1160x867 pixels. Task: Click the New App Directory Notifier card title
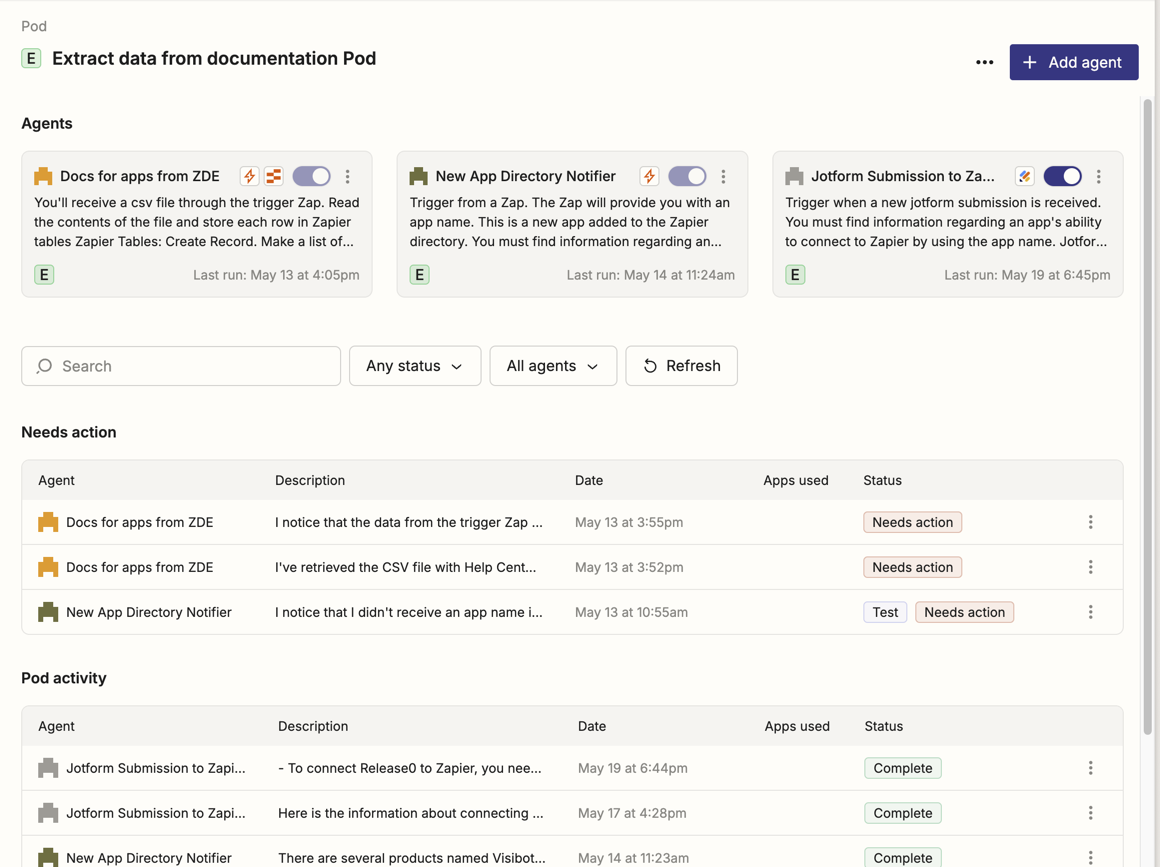525,176
